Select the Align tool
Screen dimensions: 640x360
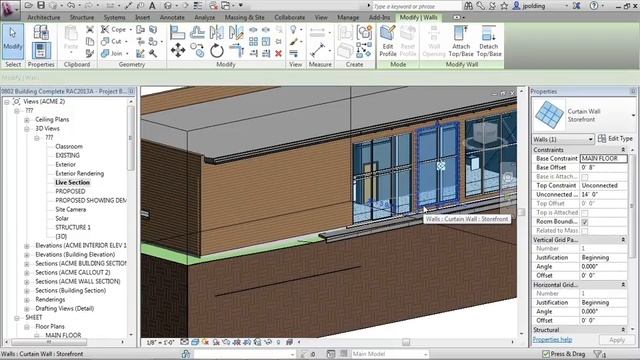(177, 32)
